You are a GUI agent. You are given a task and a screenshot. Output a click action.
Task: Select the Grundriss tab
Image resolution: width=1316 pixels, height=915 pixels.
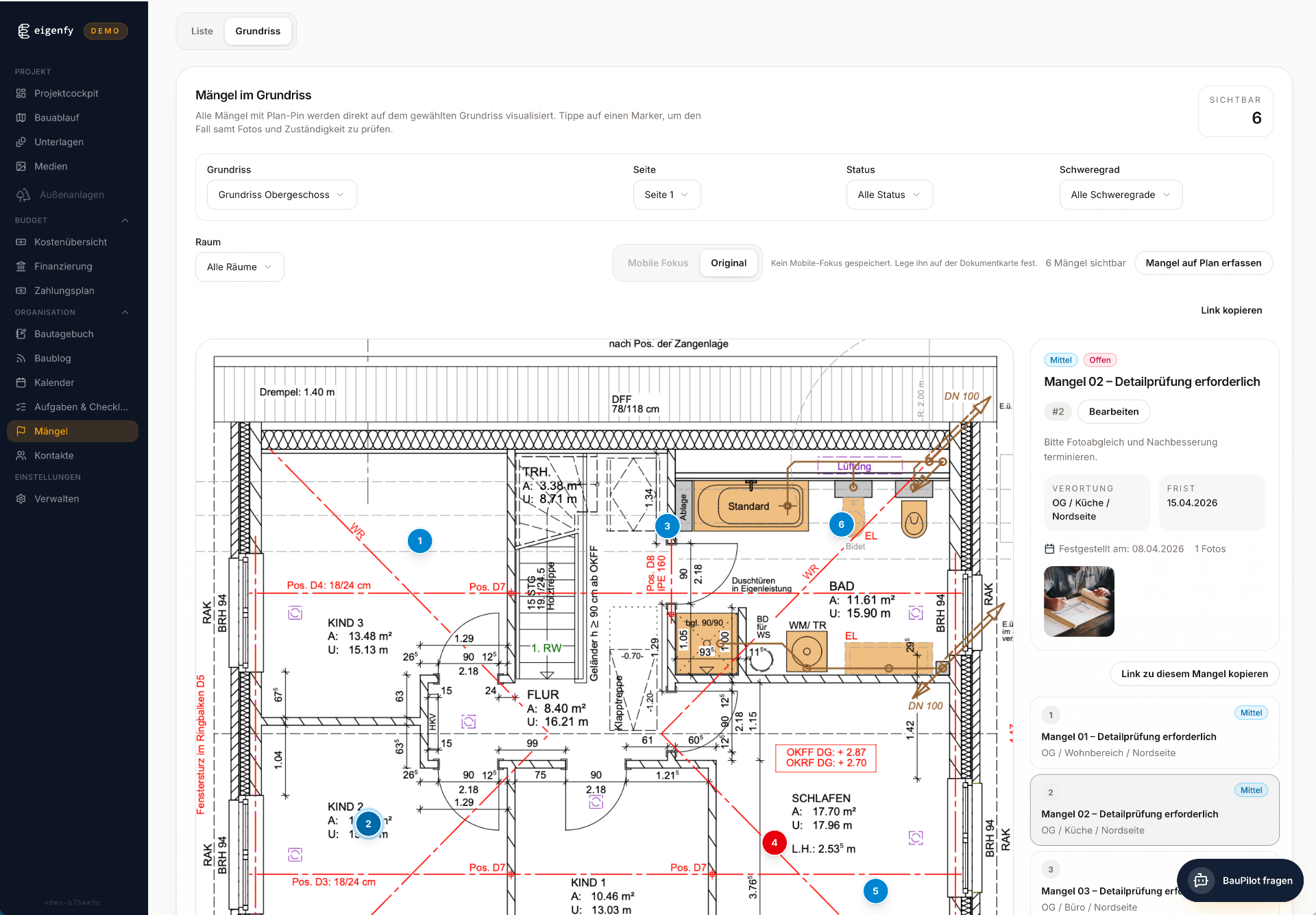[258, 32]
